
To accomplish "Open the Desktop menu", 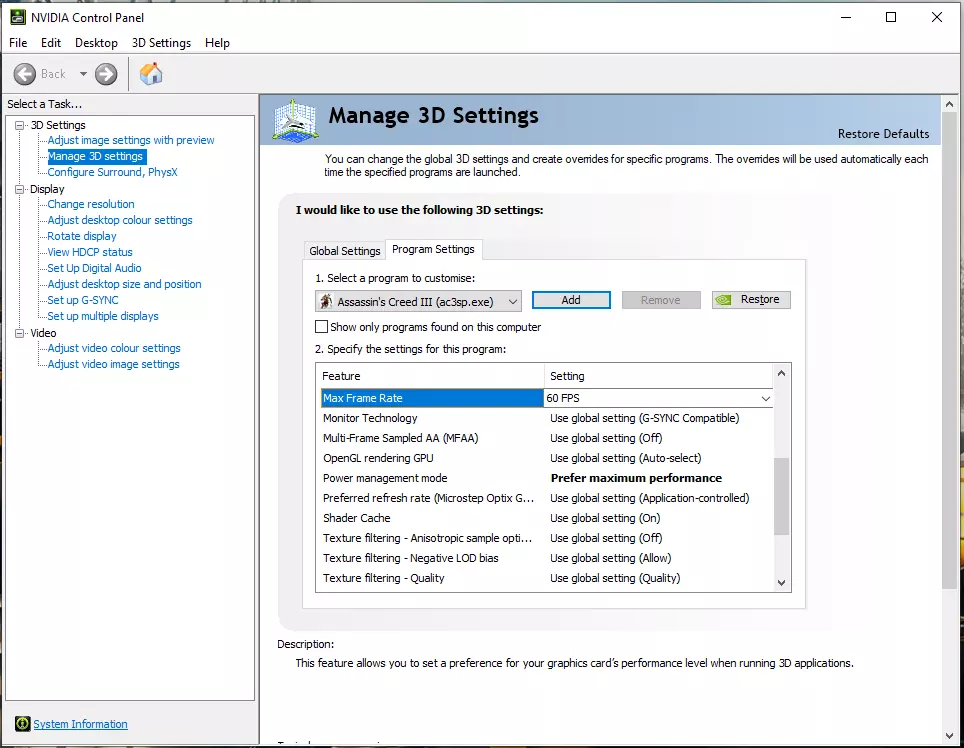I will 96,43.
